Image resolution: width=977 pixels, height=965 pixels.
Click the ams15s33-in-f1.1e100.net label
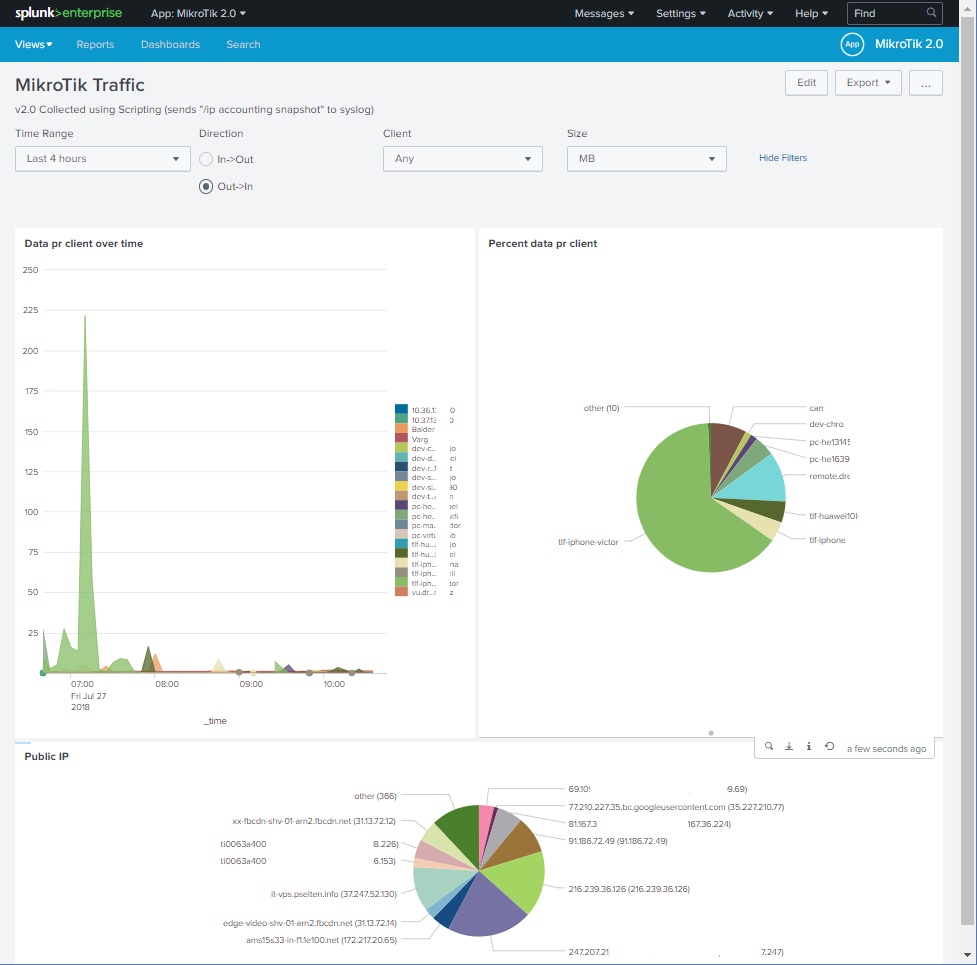coord(321,939)
